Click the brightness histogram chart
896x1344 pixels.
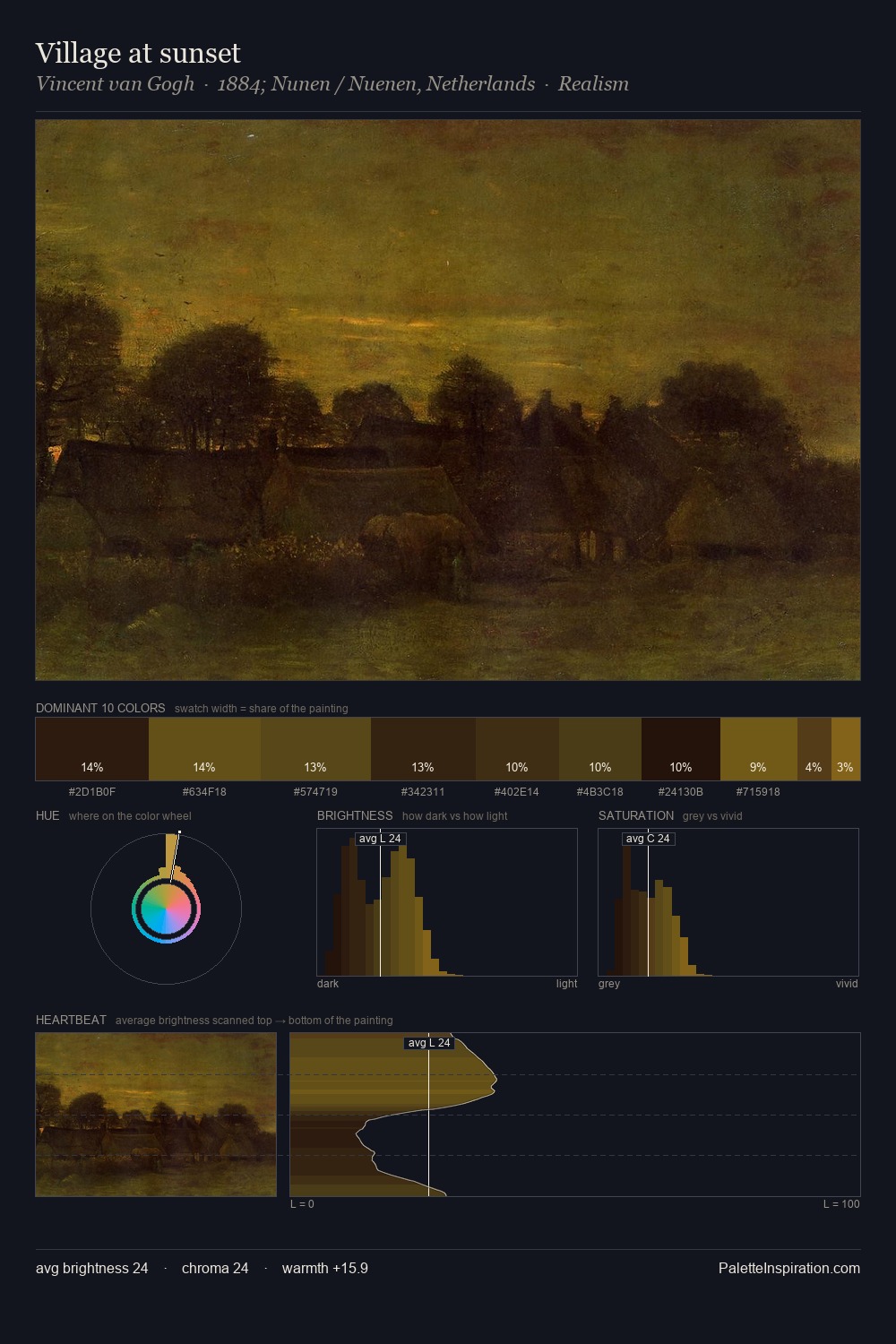click(x=447, y=902)
